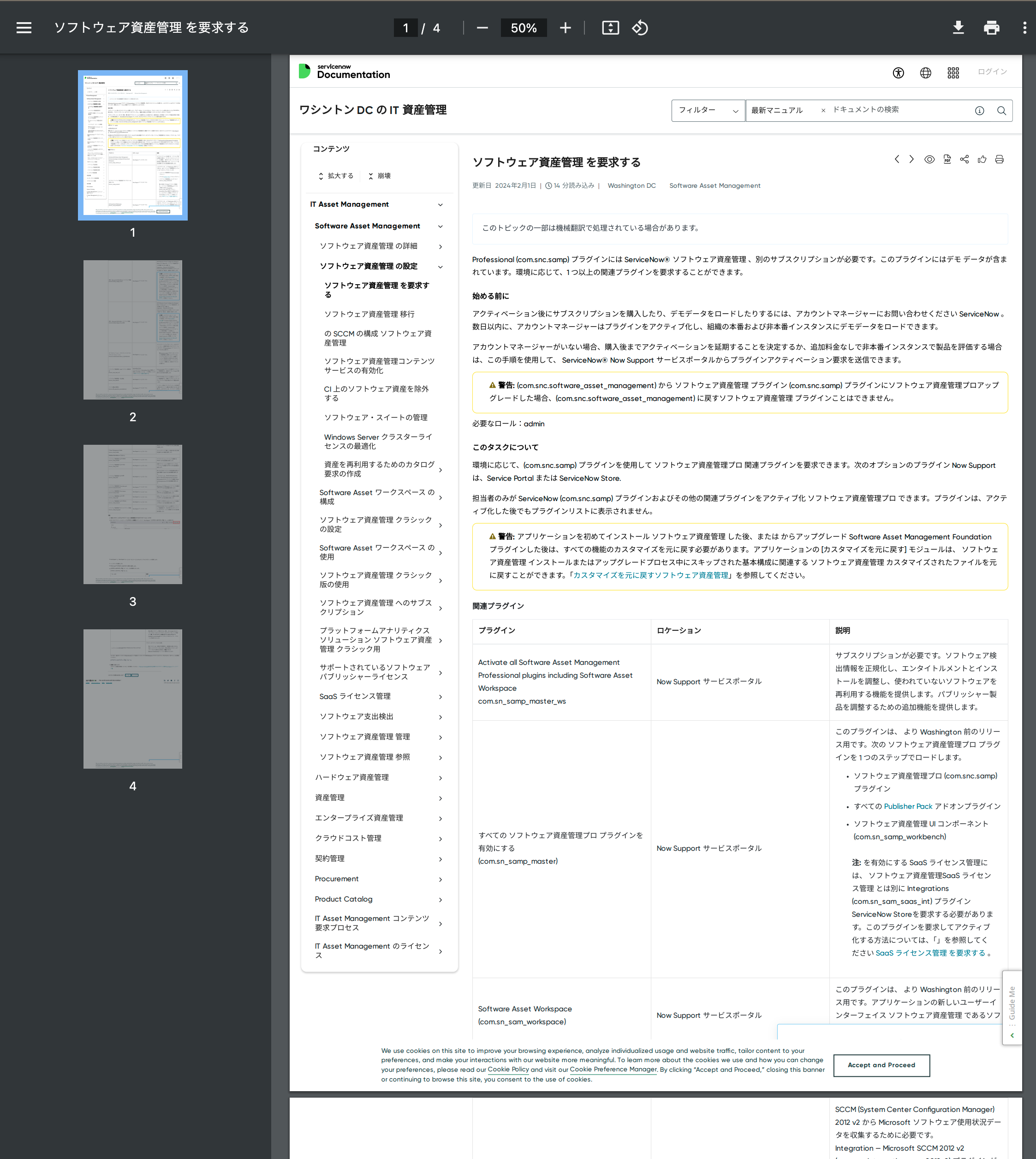Select page 2 thumbnail
The width and height of the screenshot is (1036, 1159).
(133, 329)
